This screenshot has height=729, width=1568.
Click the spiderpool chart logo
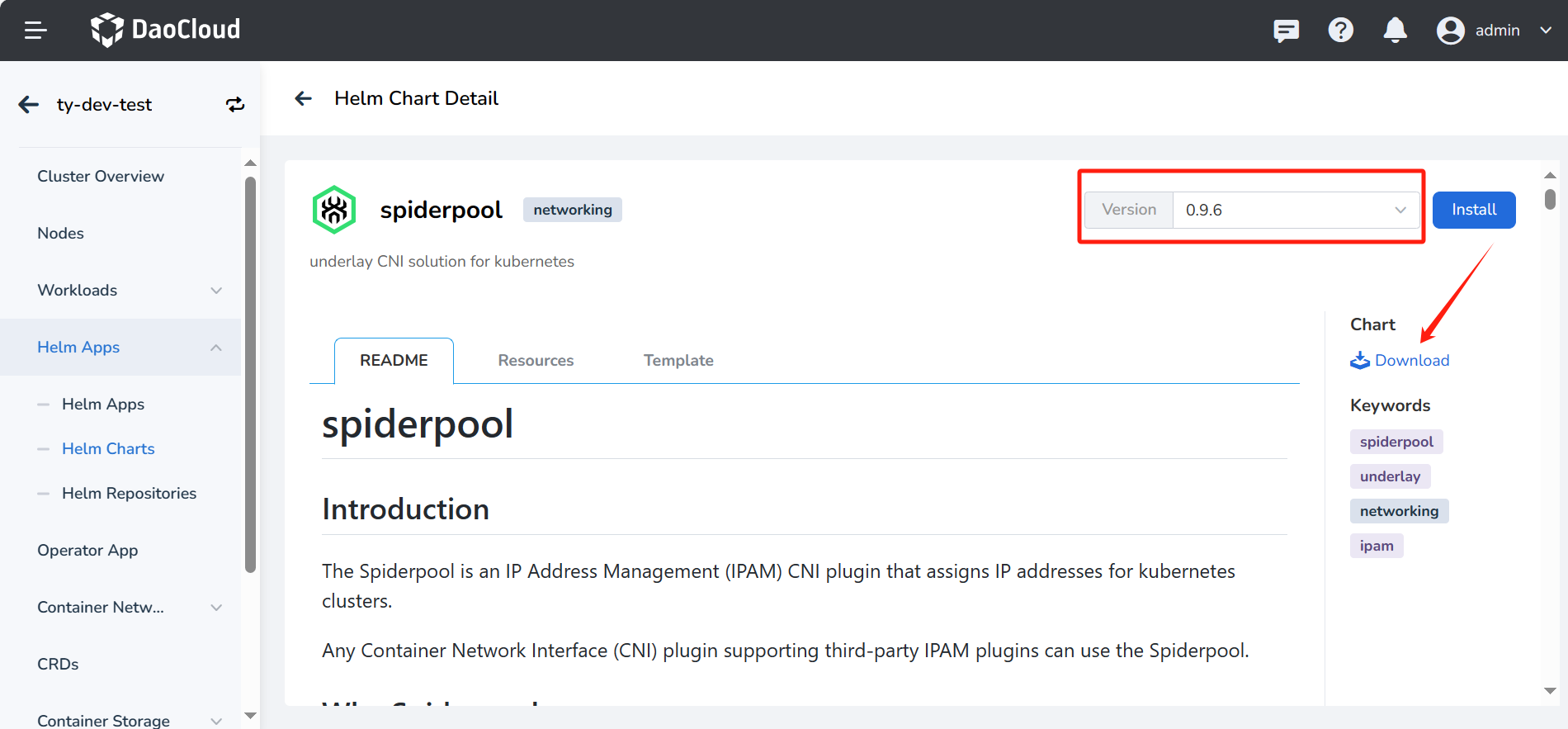tap(334, 210)
